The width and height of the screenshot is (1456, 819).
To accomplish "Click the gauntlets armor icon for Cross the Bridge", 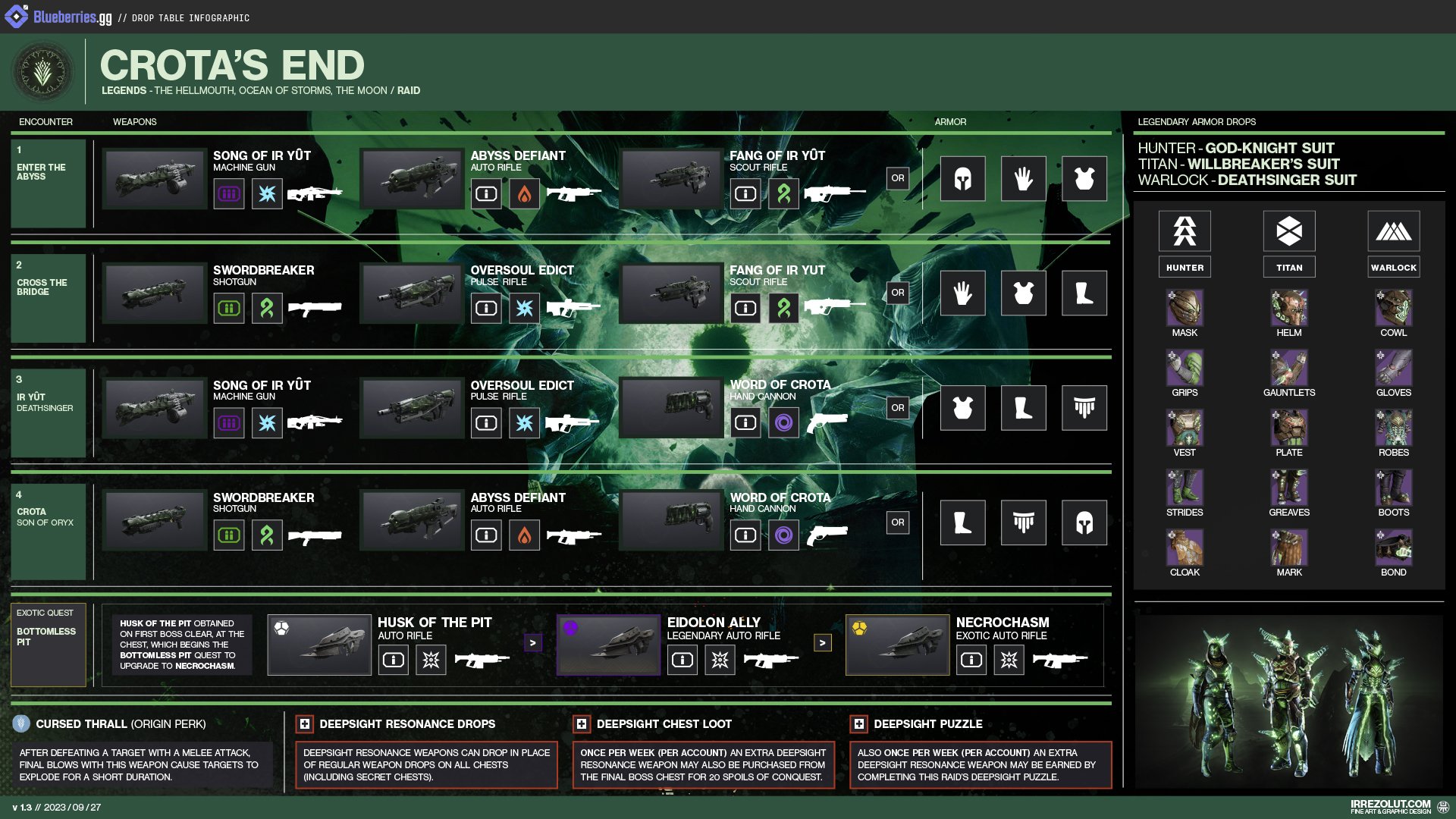I will (x=963, y=293).
